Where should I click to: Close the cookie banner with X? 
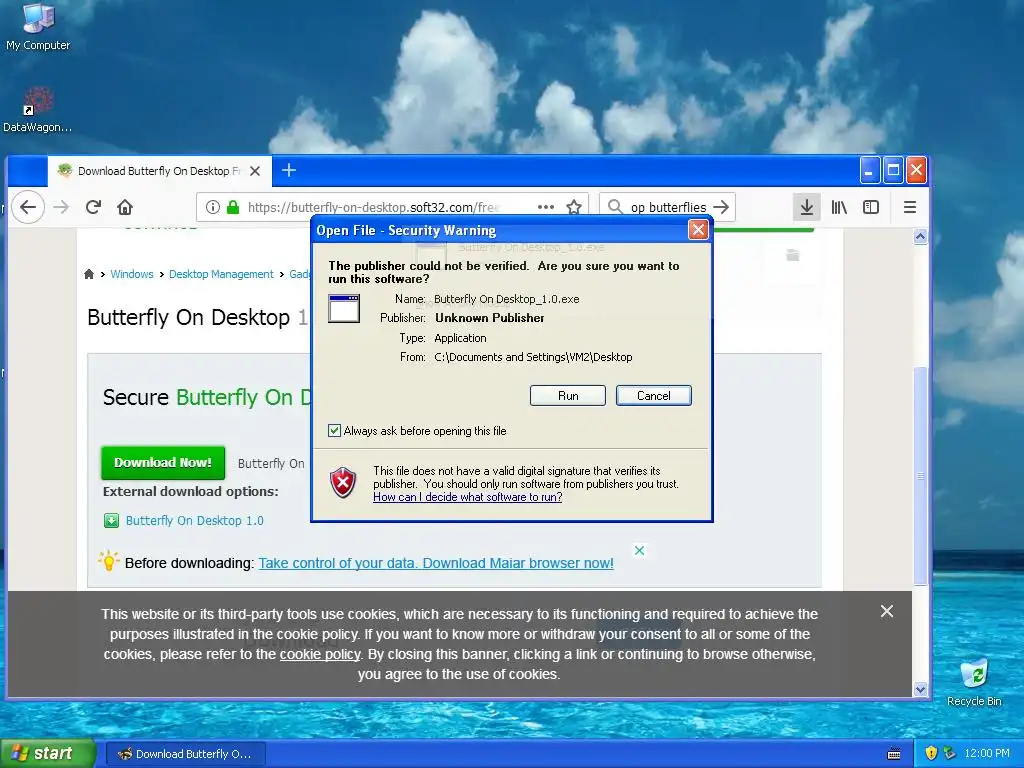coord(886,611)
